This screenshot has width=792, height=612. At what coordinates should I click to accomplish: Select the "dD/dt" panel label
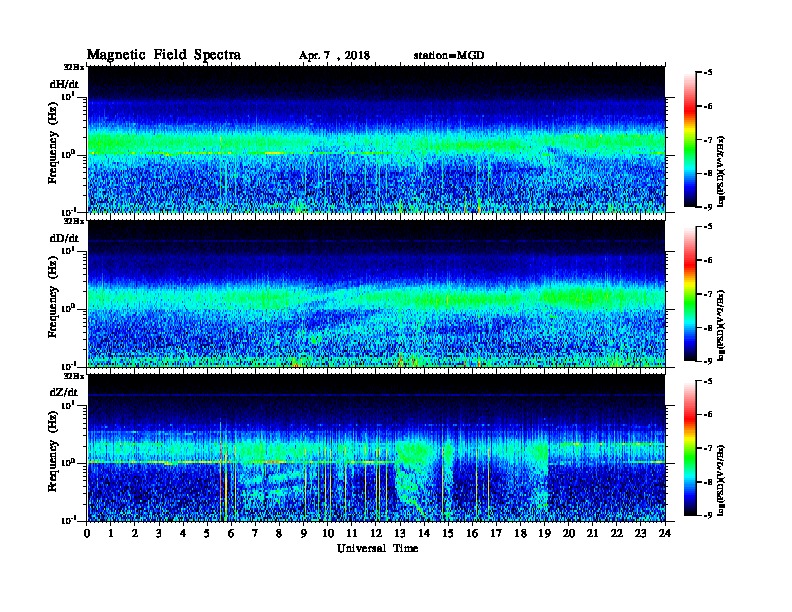(64, 238)
